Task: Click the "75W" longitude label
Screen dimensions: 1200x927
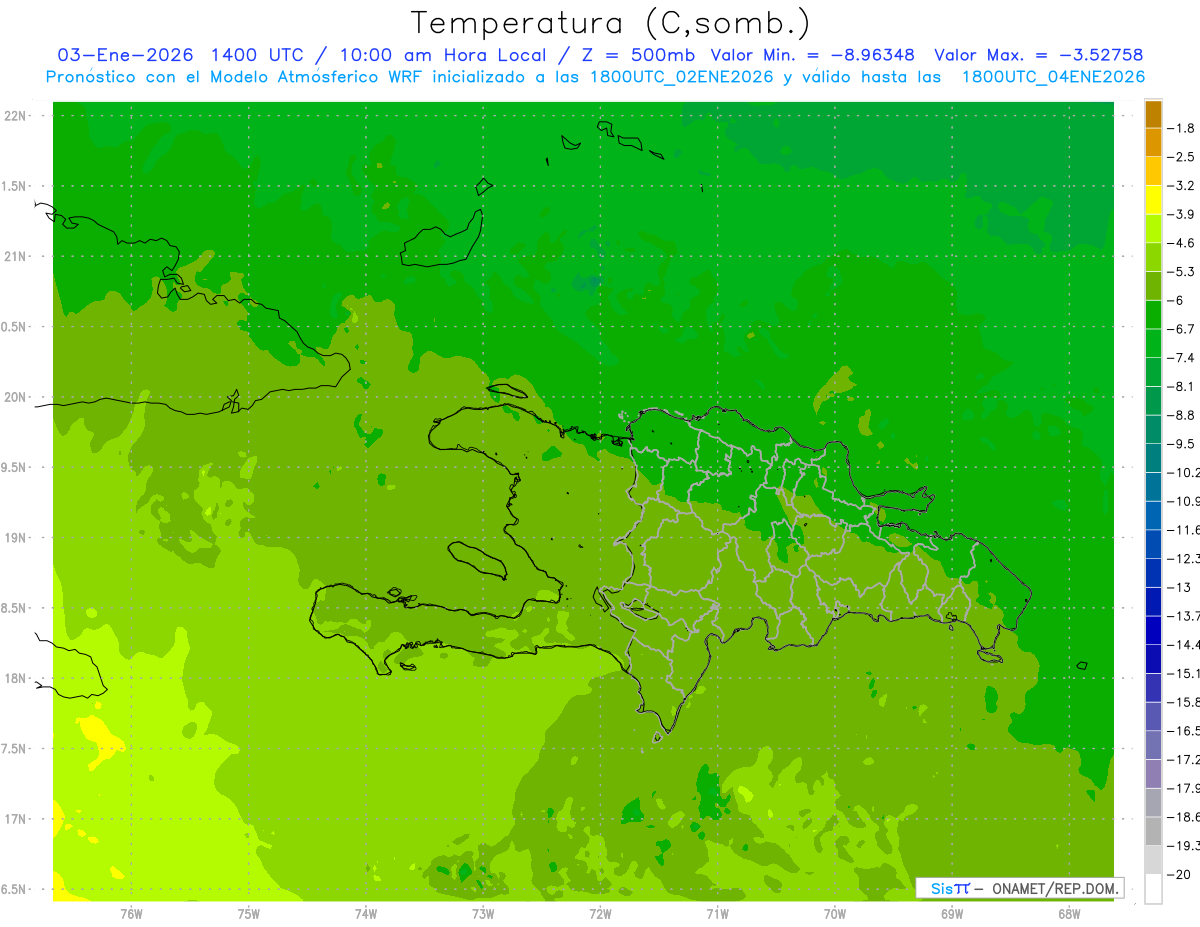Action: coord(249,913)
